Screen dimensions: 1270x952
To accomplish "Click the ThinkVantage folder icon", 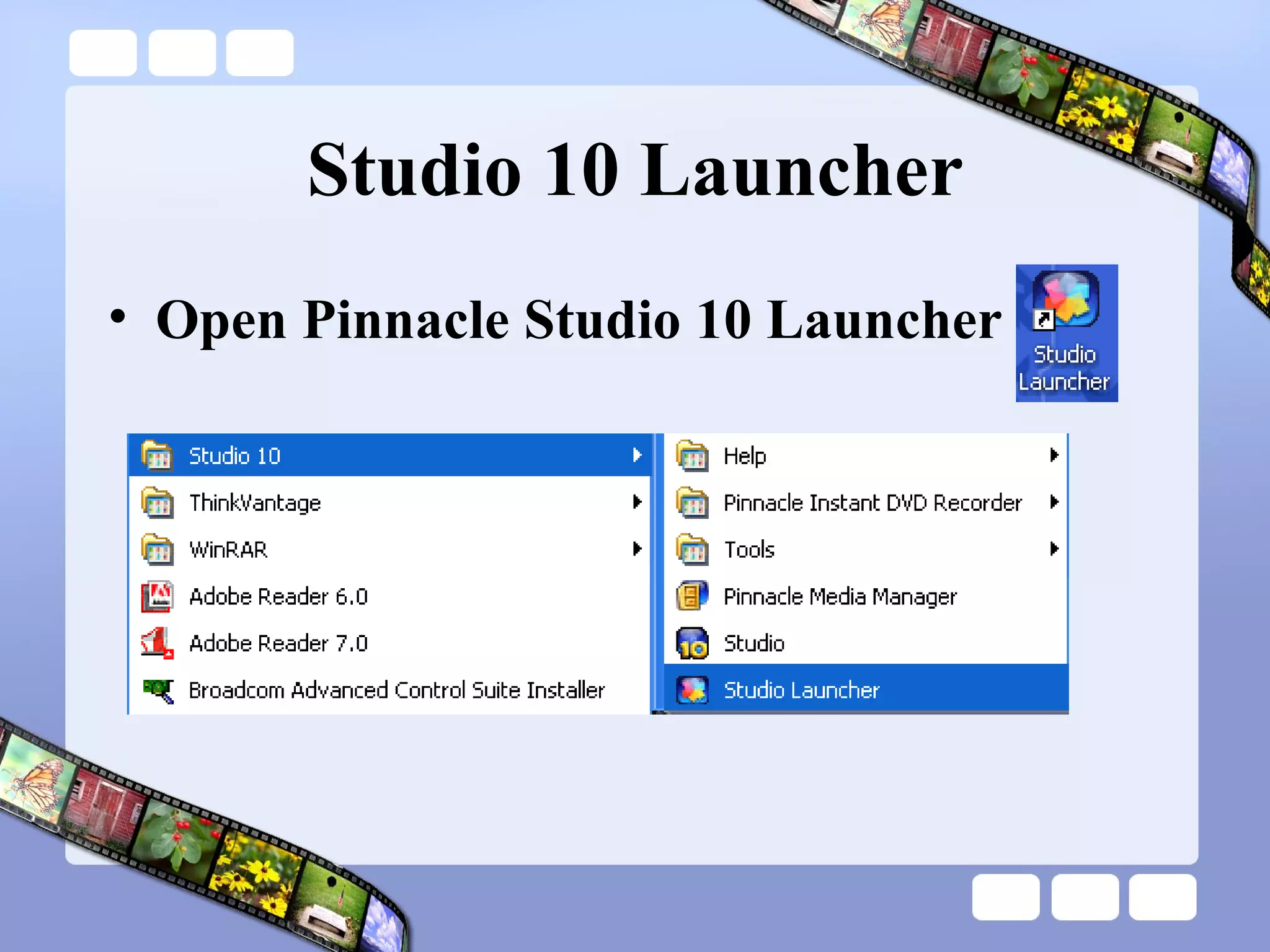I will pyautogui.click(x=157, y=503).
